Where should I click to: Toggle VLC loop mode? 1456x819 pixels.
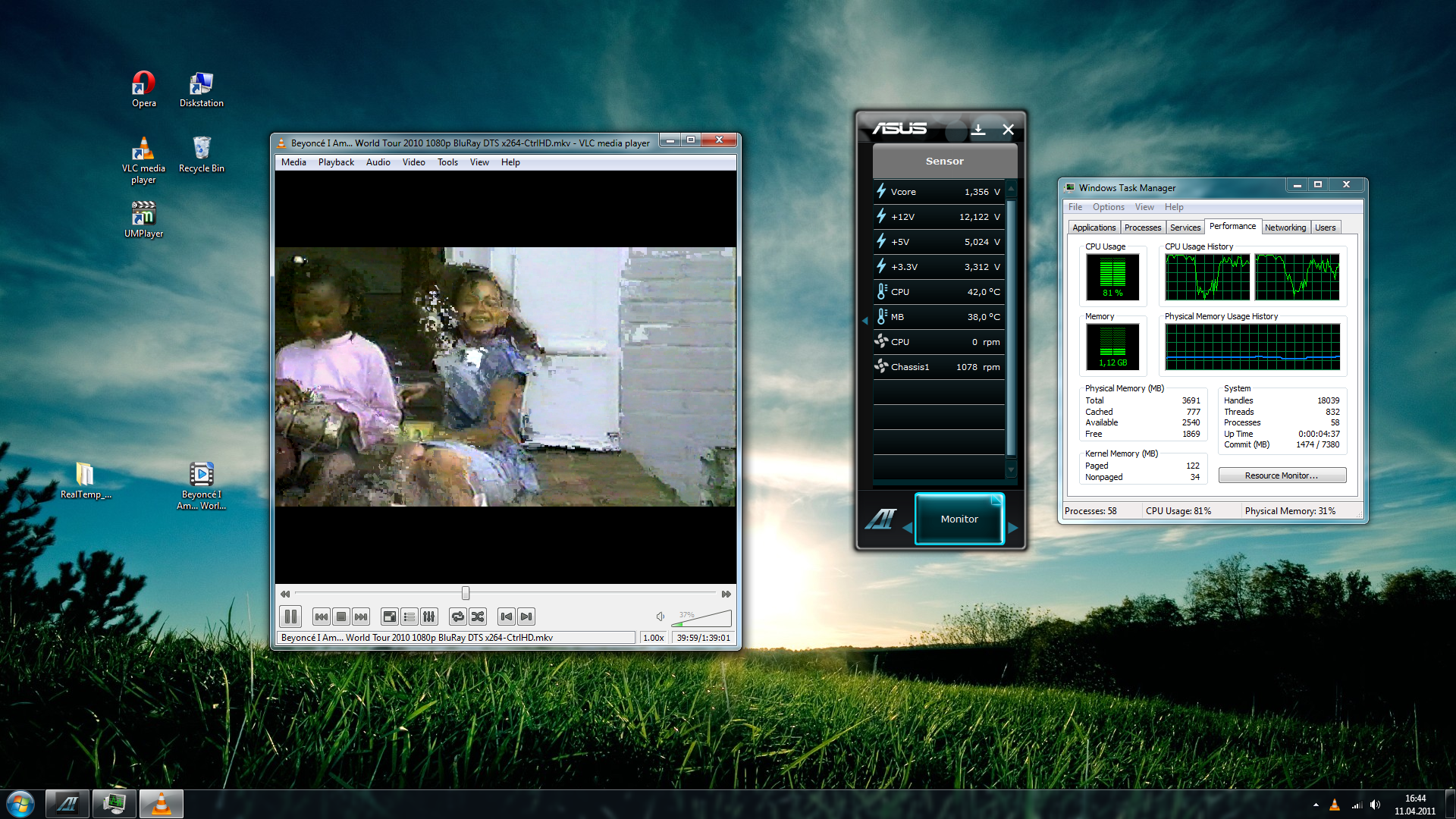click(x=458, y=617)
